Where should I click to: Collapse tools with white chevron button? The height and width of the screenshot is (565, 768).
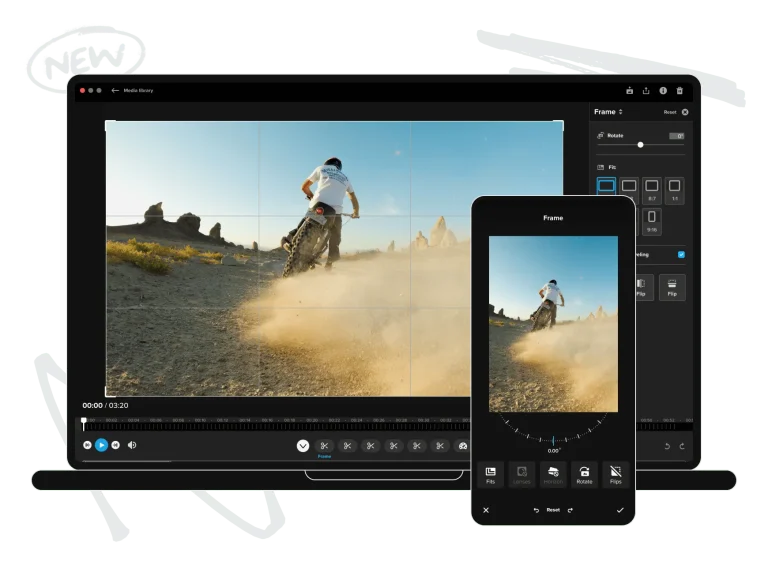tap(303, 446)
